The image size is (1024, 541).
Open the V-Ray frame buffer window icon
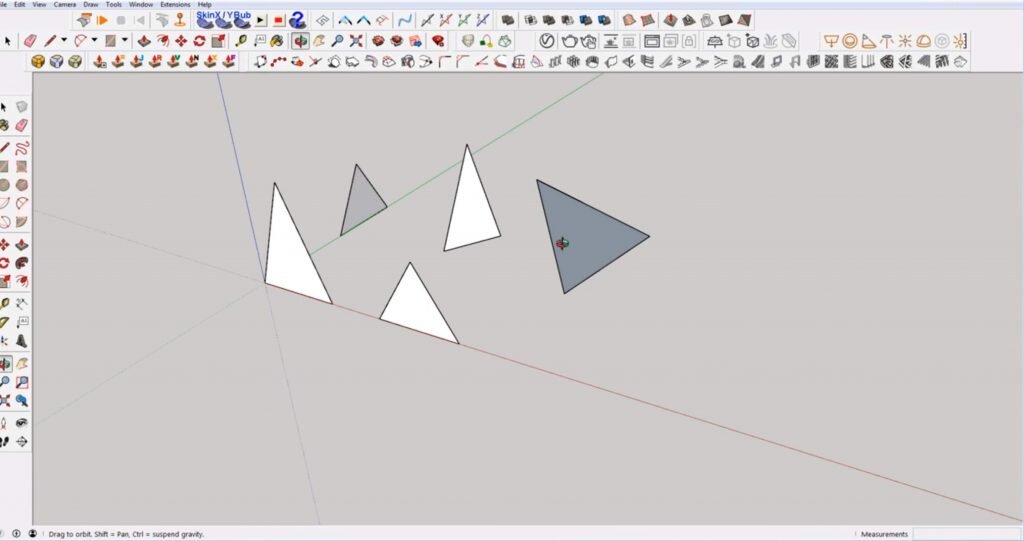point(652,41)
